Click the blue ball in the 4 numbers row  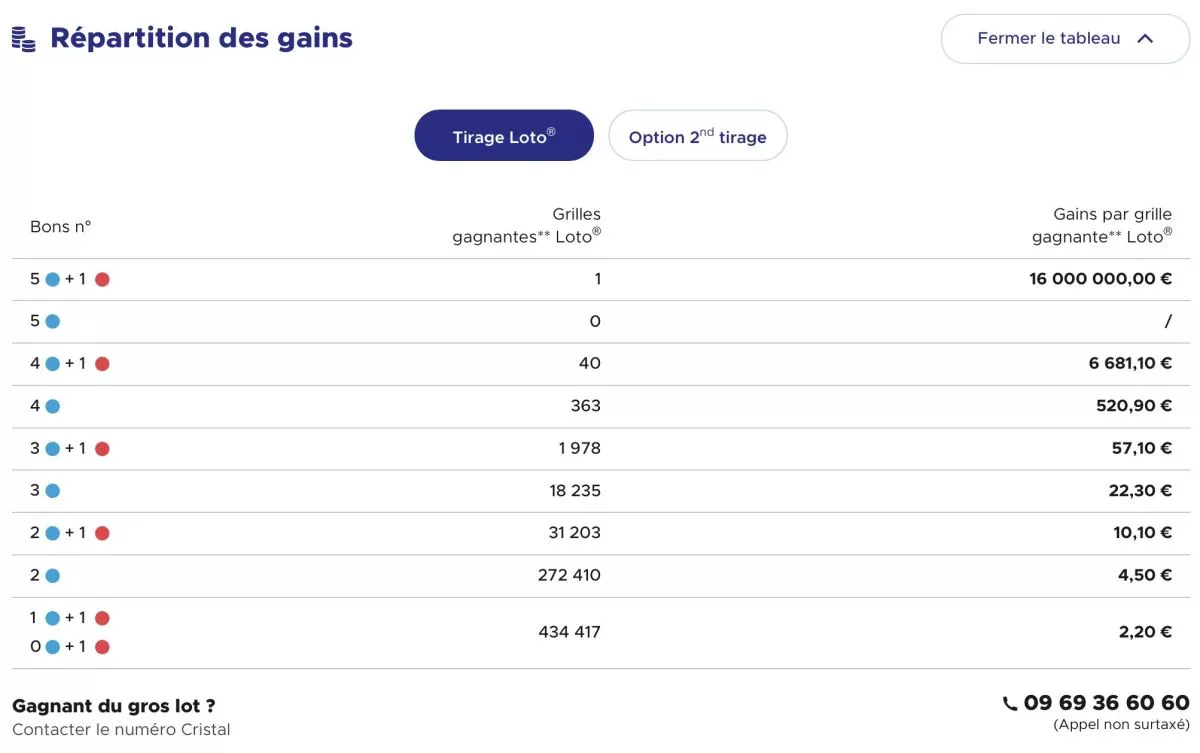tap(53, 407)
